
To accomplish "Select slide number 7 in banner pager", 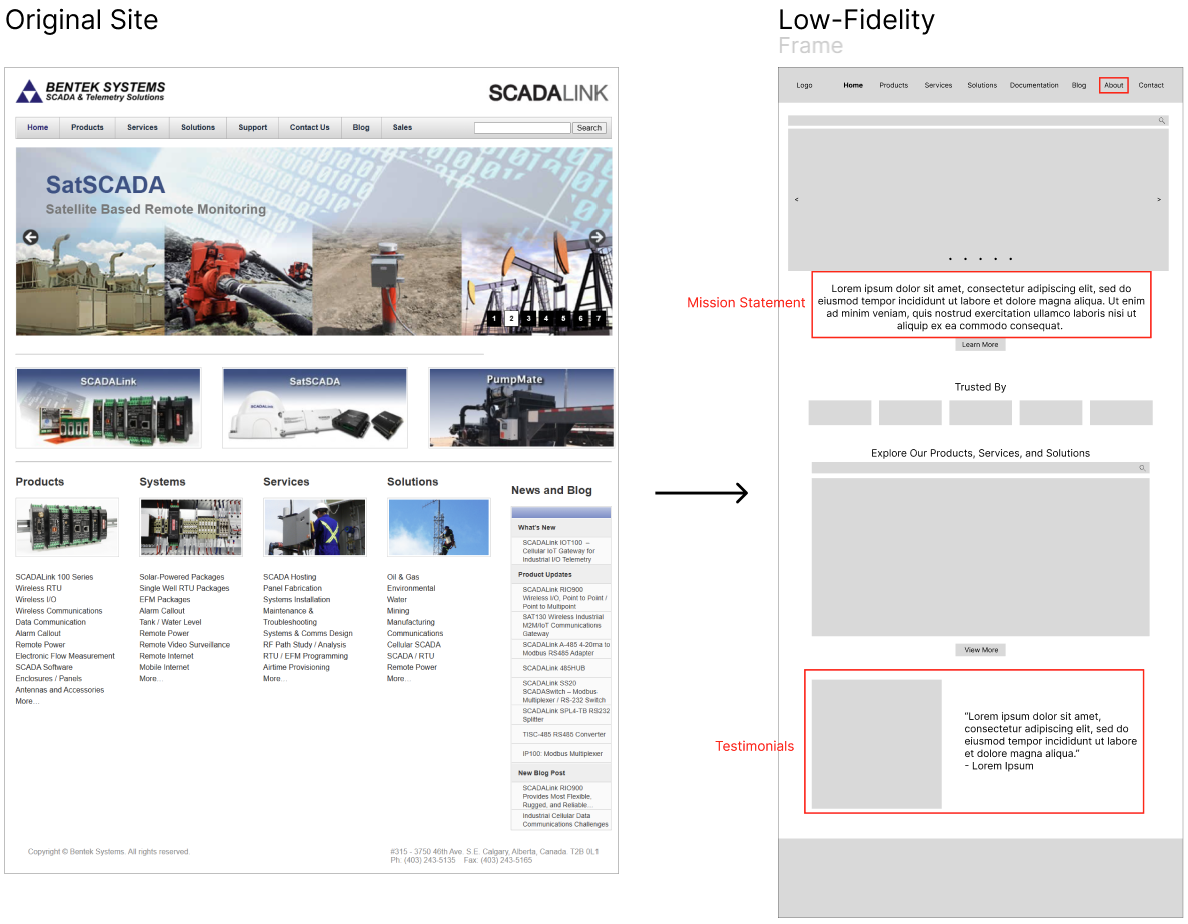I will point(599,318).
